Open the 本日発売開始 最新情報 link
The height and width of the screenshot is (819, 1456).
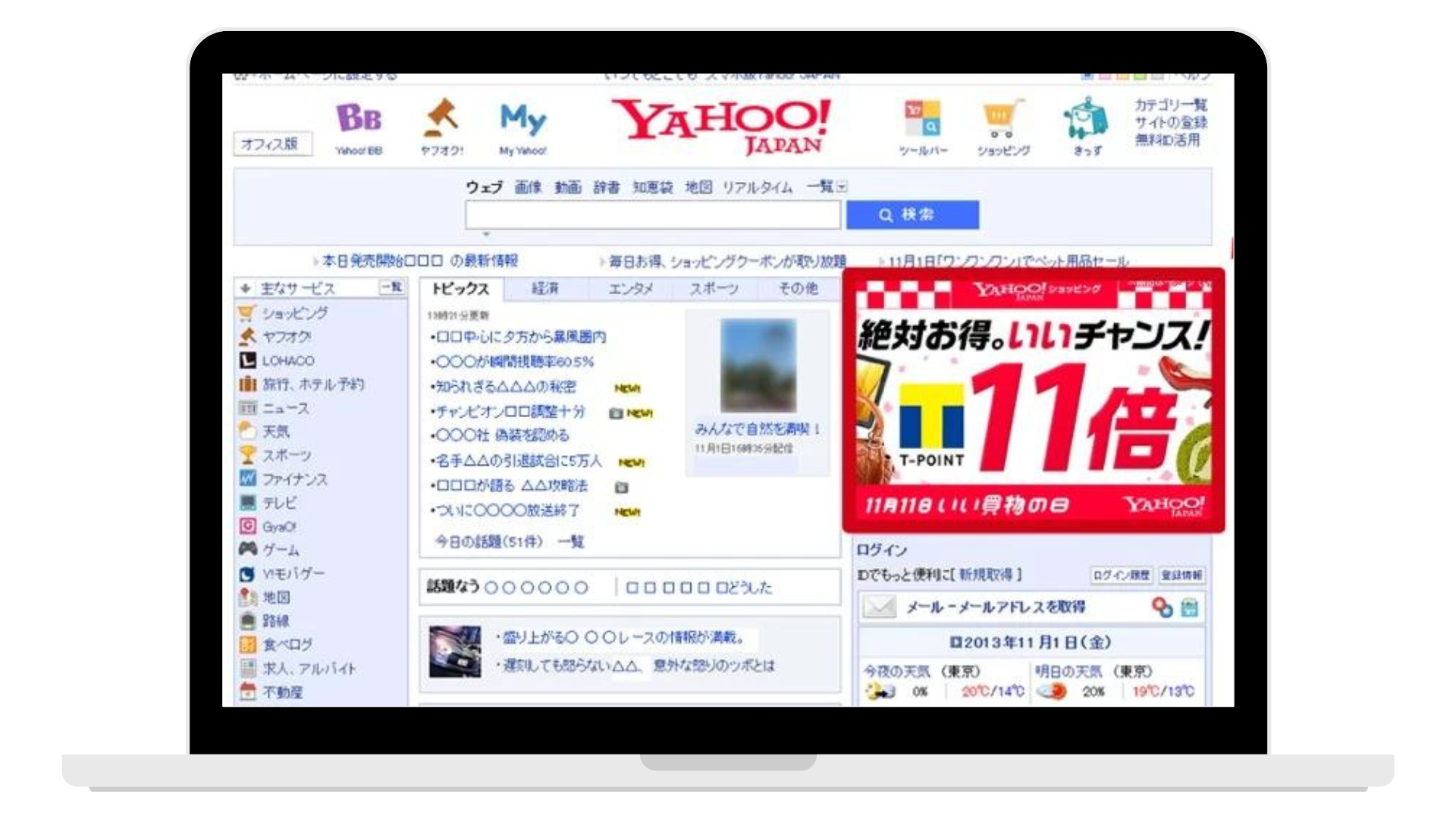click(x=419, y=261)
